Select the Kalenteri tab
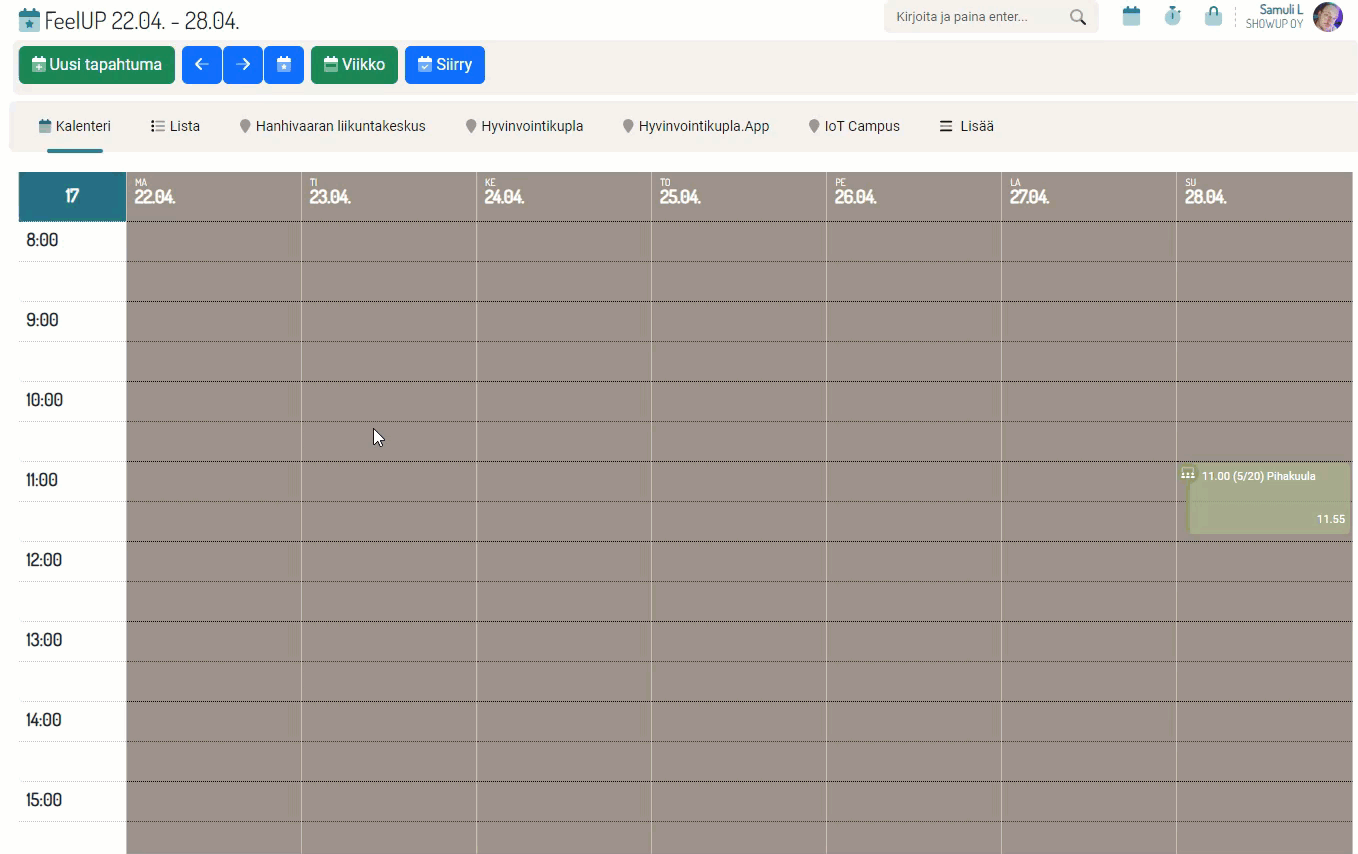 click(x=75, y=126)
